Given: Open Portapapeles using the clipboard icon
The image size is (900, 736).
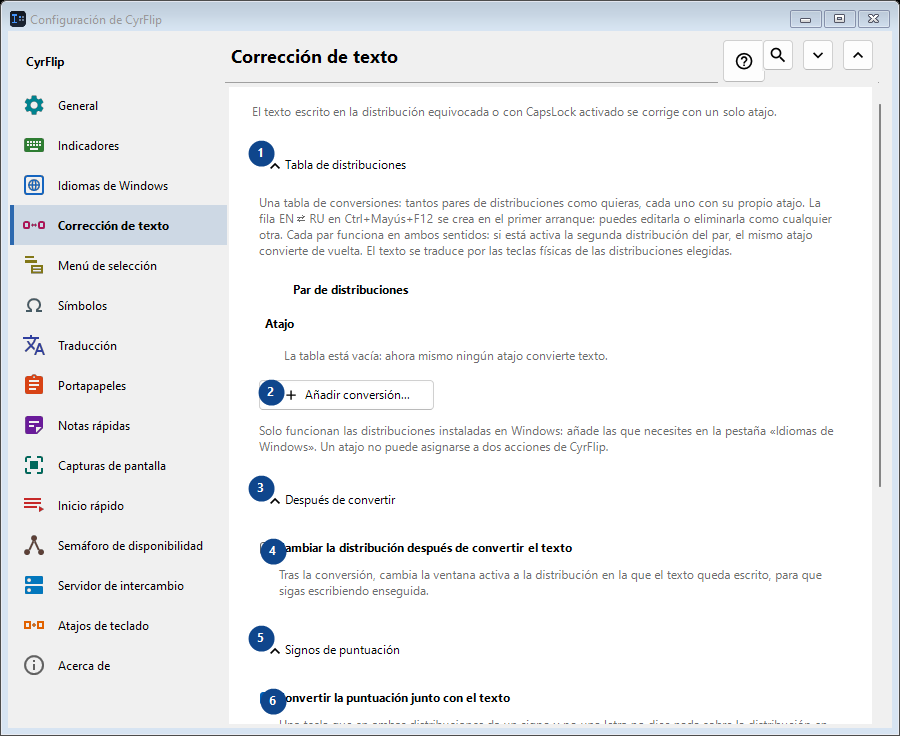Looking at the screenshot, I should pos(34,385).
